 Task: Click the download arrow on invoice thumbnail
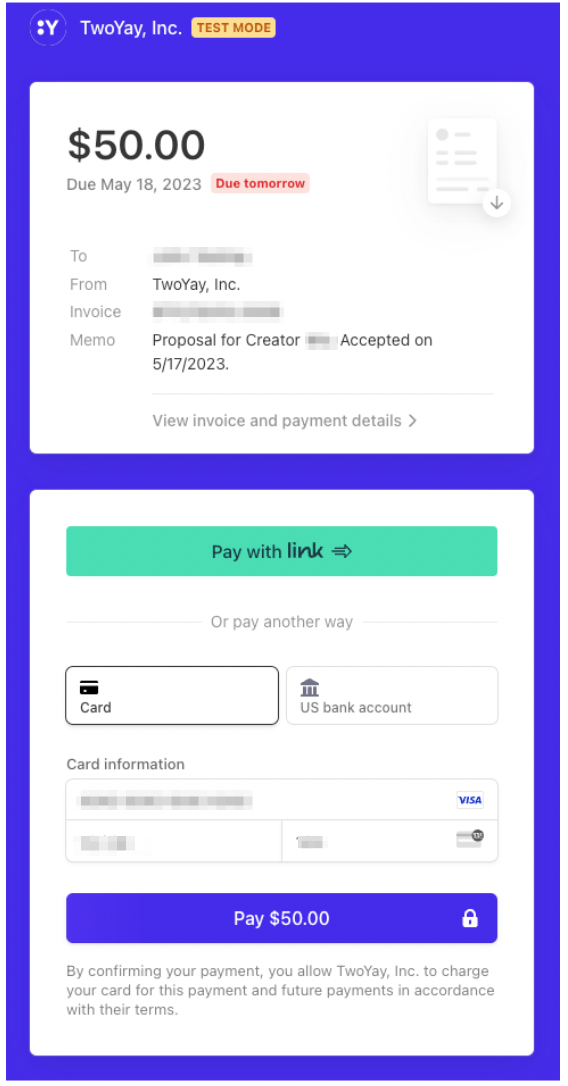pyautogui.click(x=497, y=204)
